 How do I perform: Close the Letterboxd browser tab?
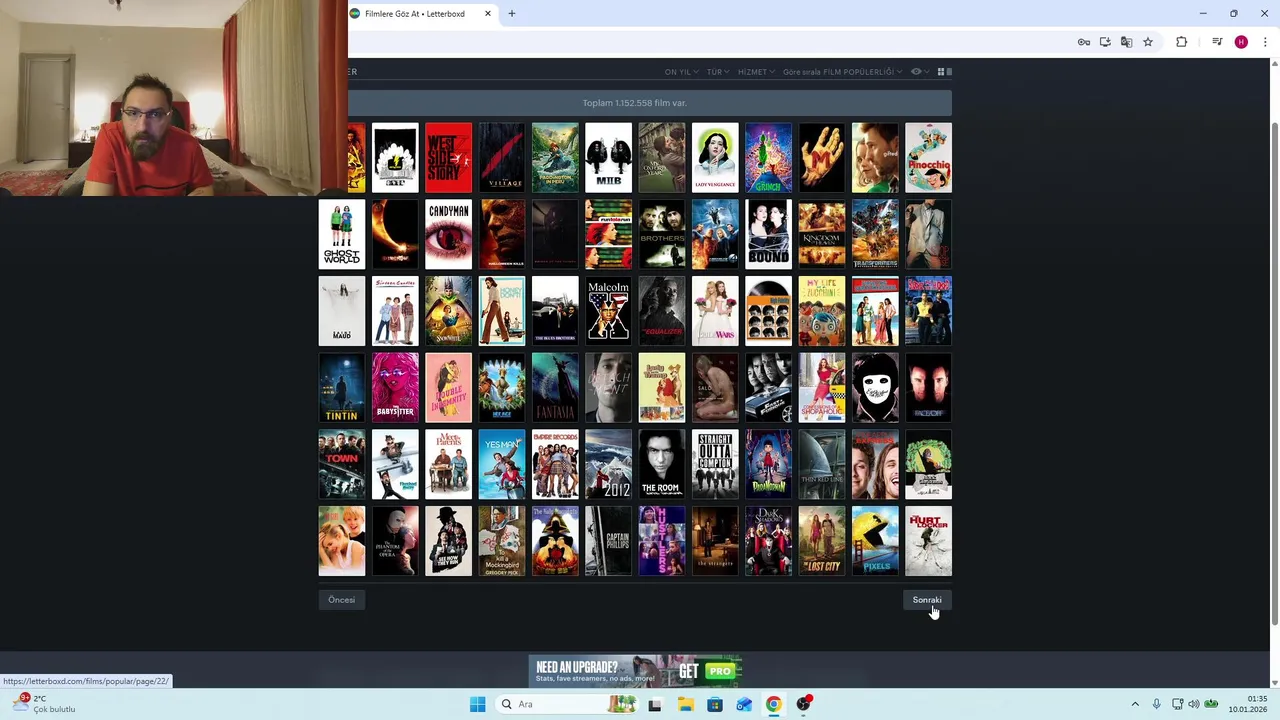(x=488, y=14)
